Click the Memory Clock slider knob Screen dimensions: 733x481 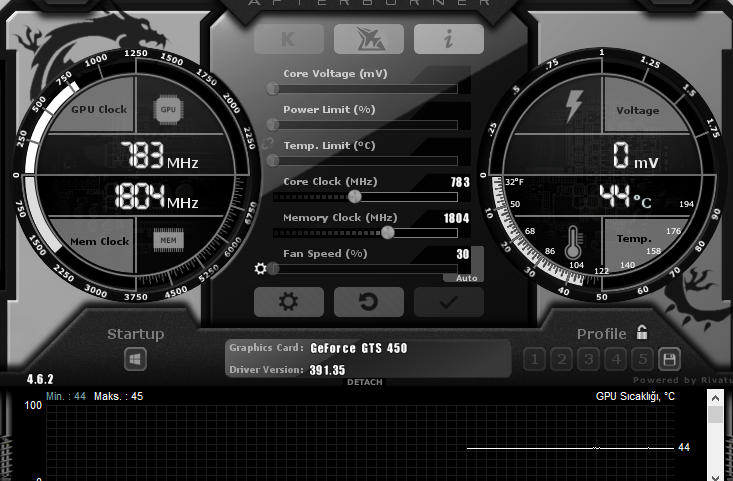tap(388, 233)
